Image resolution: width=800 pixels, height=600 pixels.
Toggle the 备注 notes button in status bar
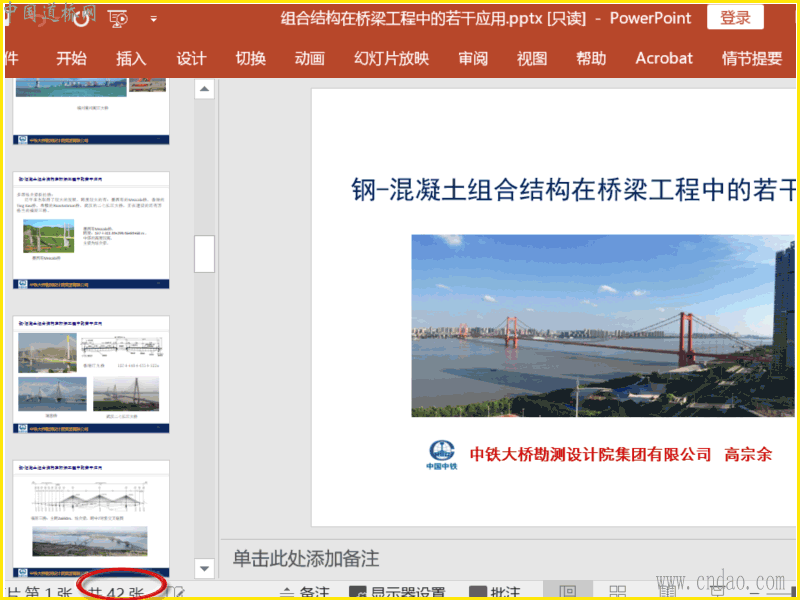304,592
